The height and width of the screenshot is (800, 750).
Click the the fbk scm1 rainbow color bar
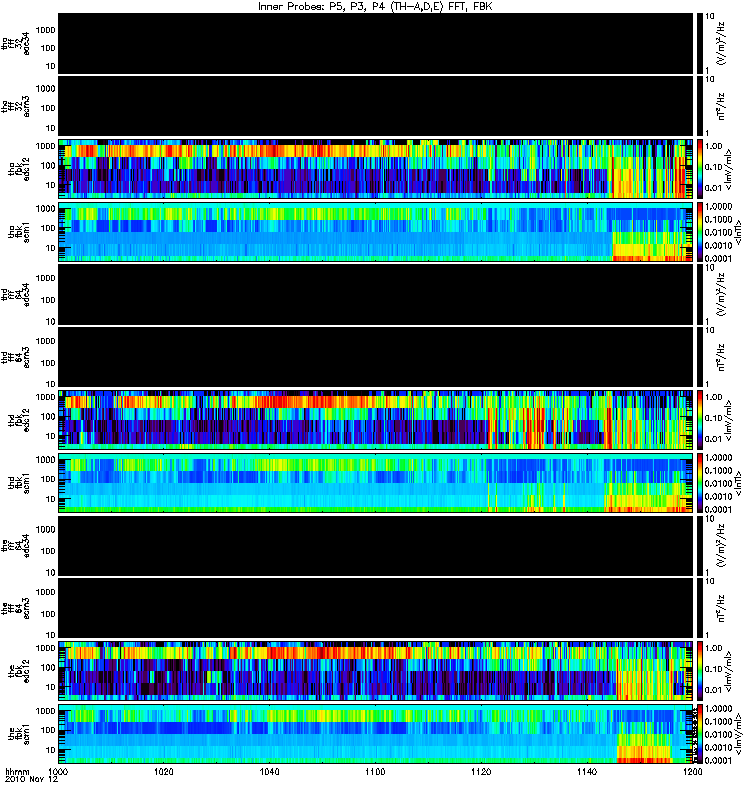point(700,734)
